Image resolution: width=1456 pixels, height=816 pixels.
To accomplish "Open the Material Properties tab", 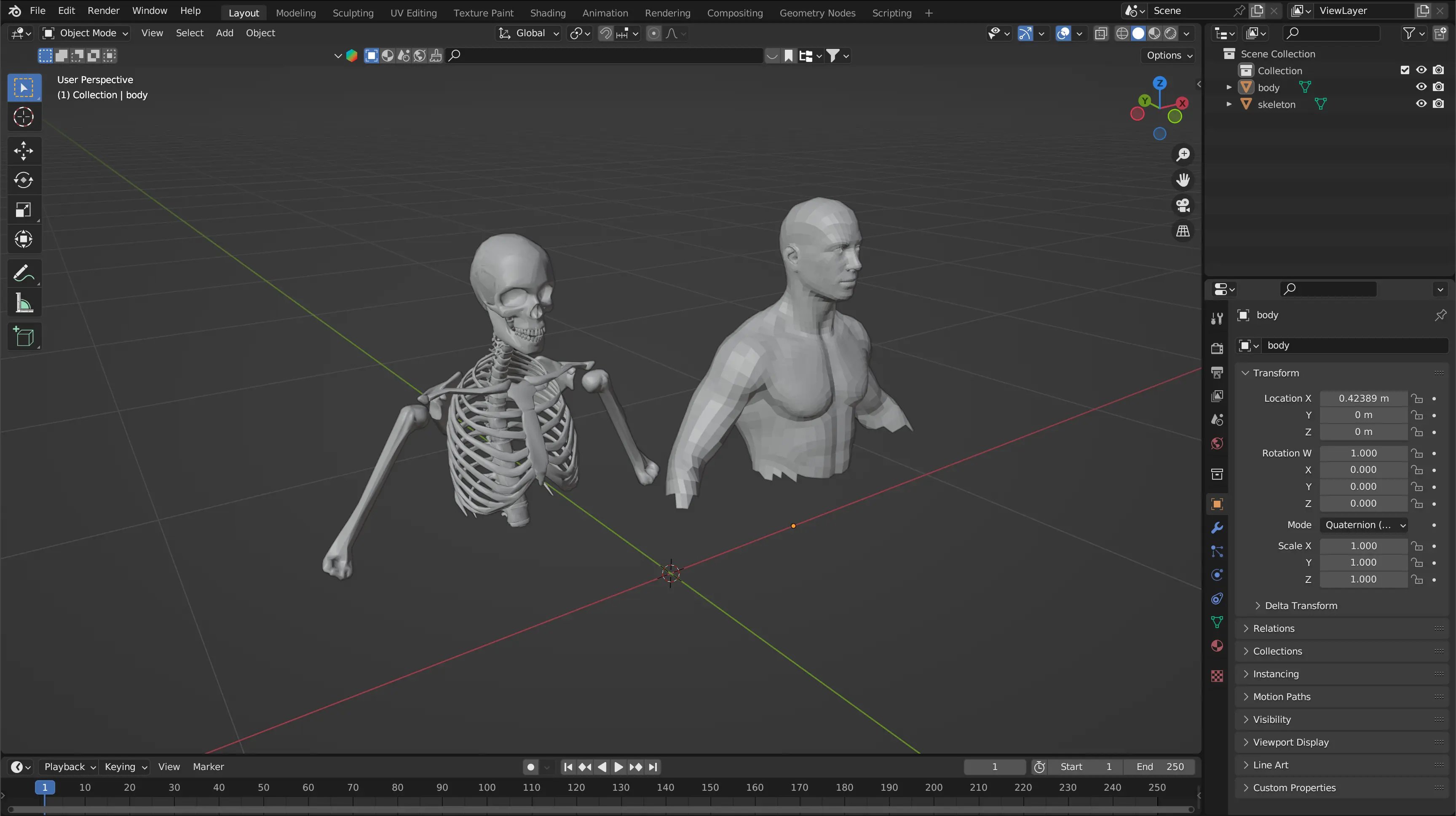I will pyautogui.click(x=1216, y=646).
